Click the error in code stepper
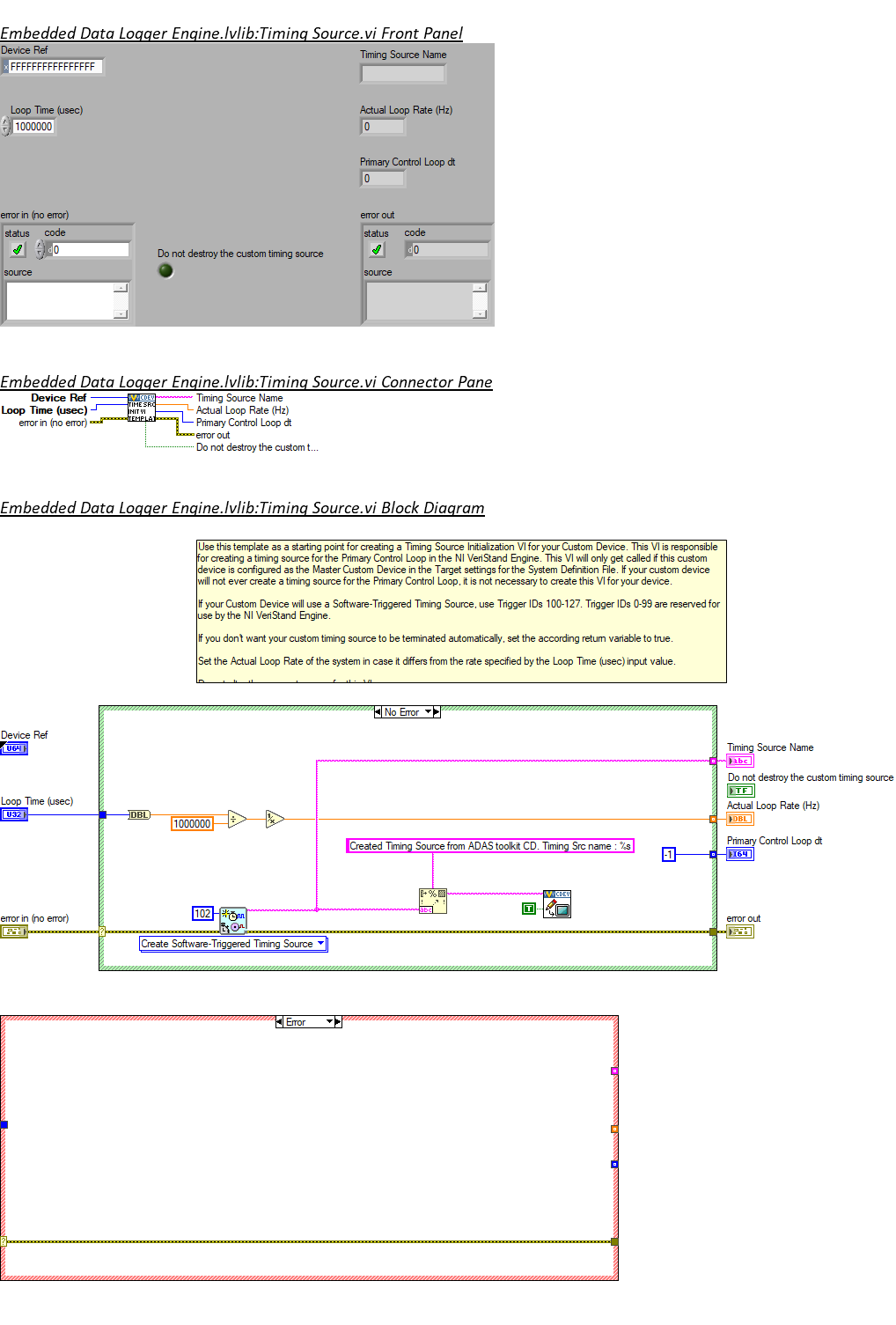 click(40, 250)
